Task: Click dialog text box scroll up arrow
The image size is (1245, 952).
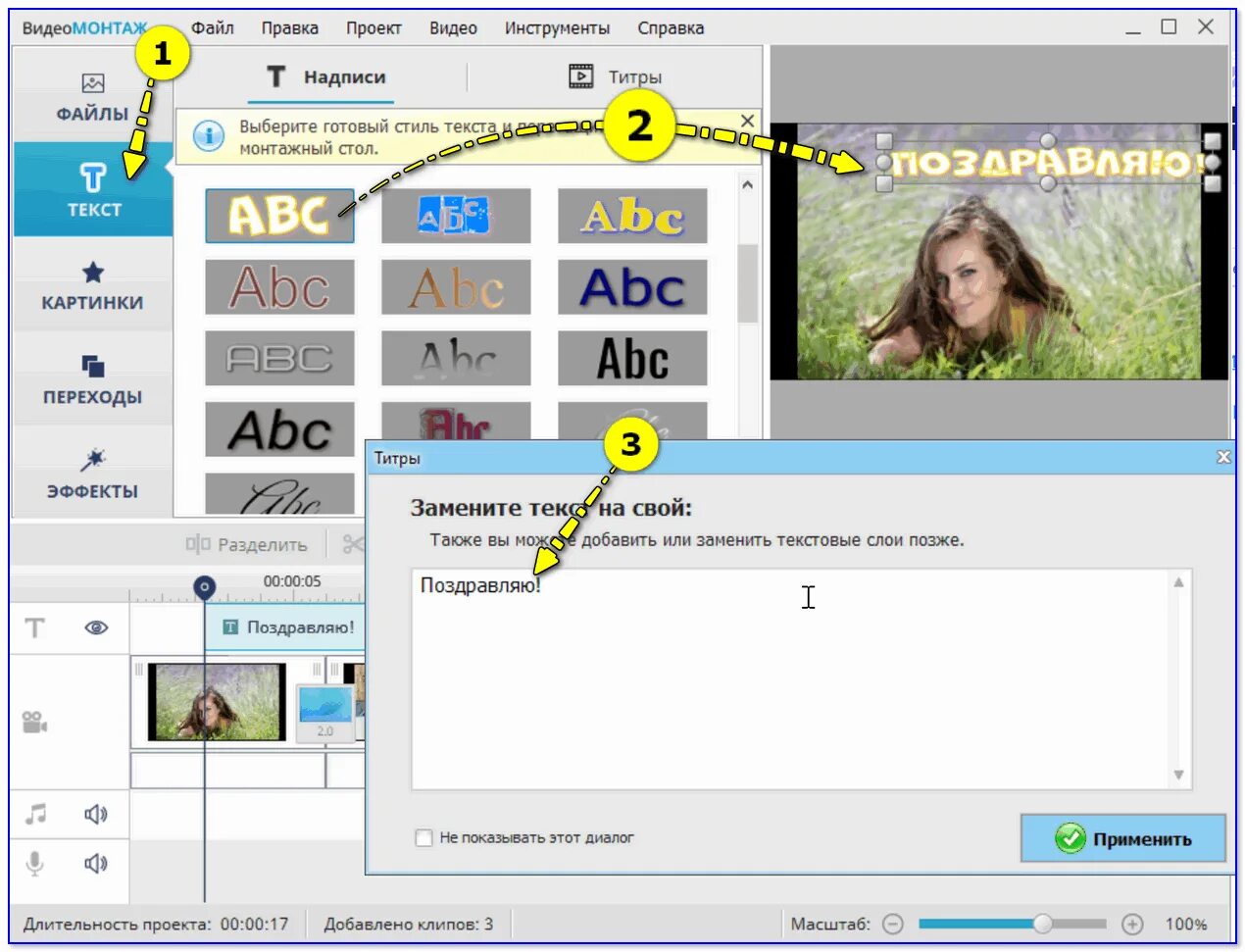Action: coord(1178,582)
